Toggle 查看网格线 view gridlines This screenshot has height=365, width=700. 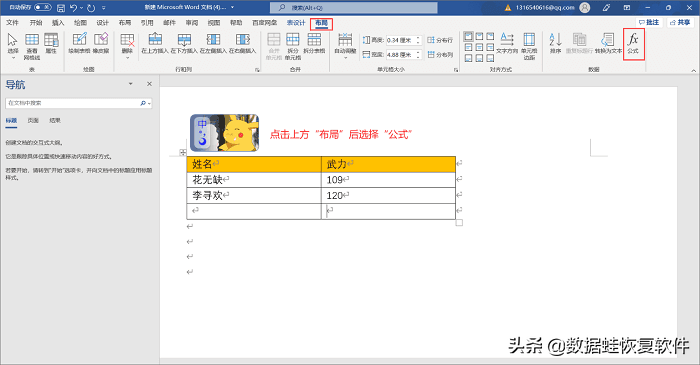pyautogui.click(x=32, y=46)
